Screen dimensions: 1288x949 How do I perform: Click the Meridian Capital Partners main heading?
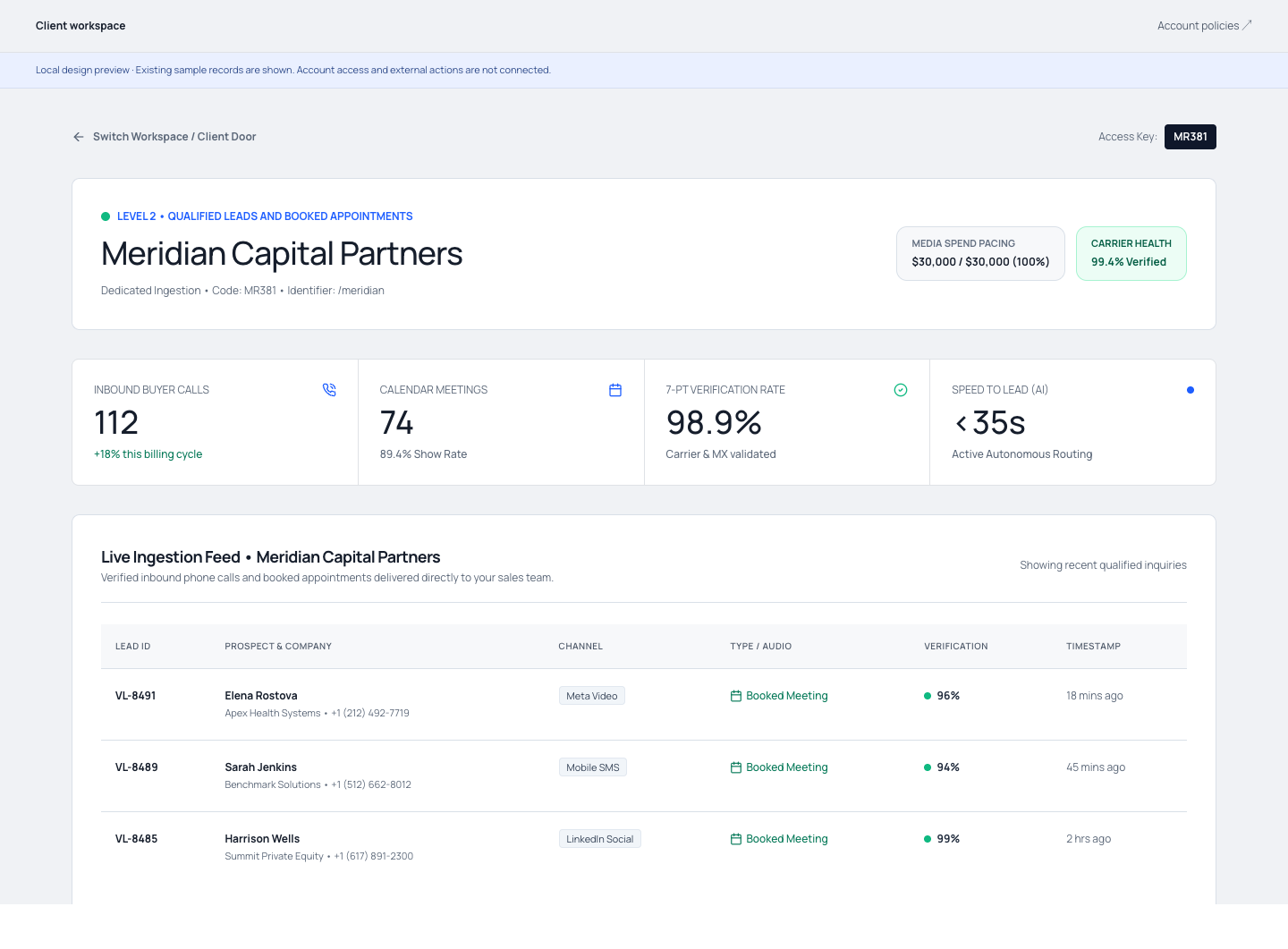(x=282, y=254)
